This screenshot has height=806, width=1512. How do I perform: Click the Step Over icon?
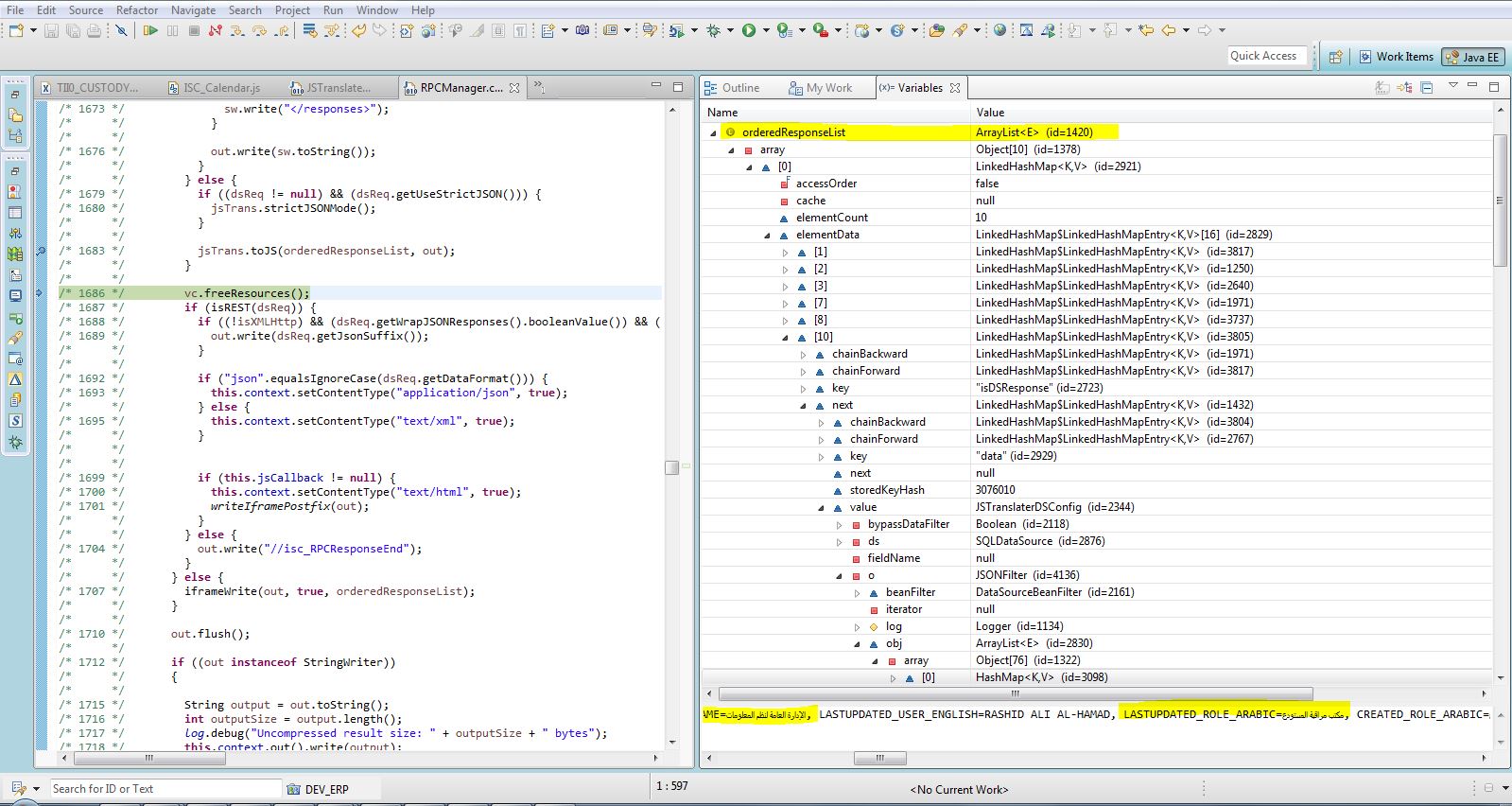click(x=259, y=30)
